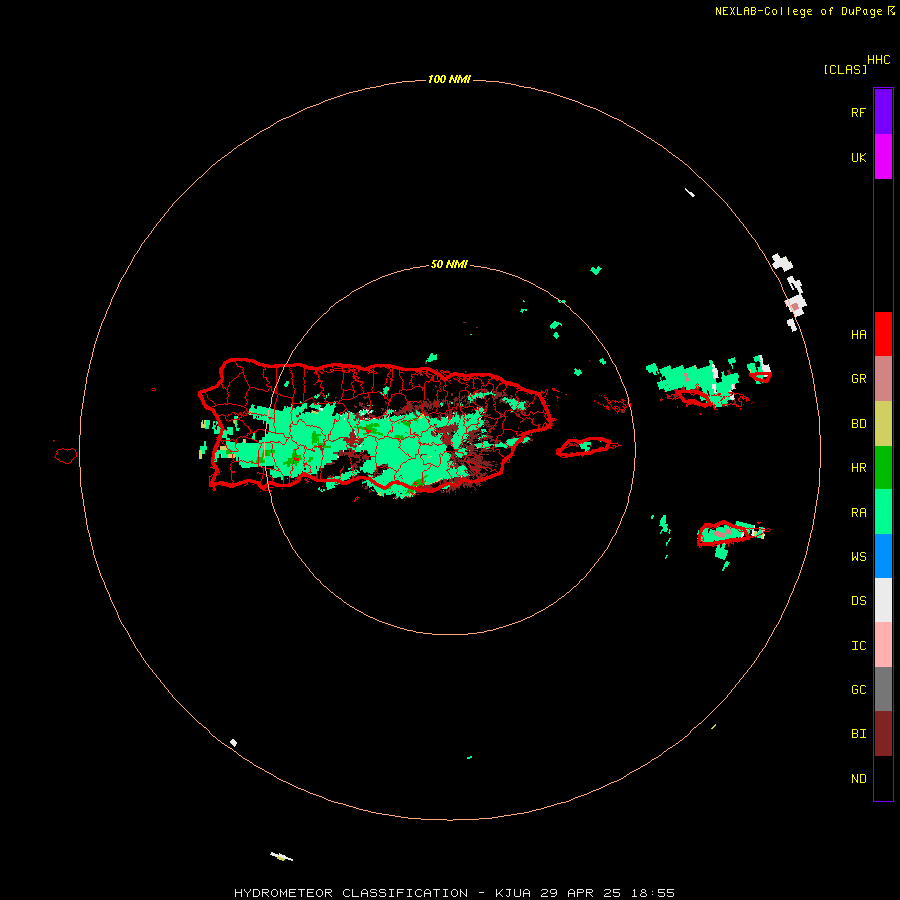Click the bright green RA legend swatch

click(x=883, y=512)
